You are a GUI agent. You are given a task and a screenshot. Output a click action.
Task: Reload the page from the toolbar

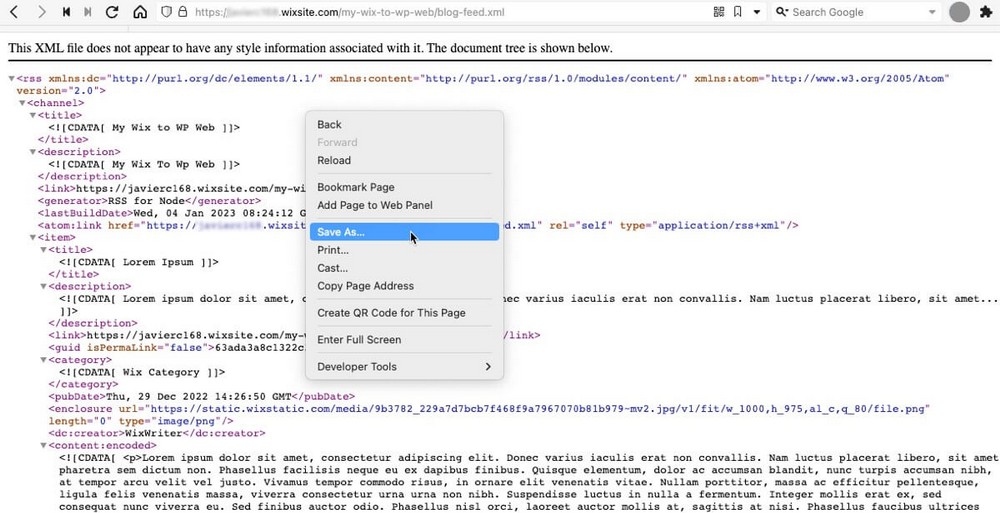point(112,12)
